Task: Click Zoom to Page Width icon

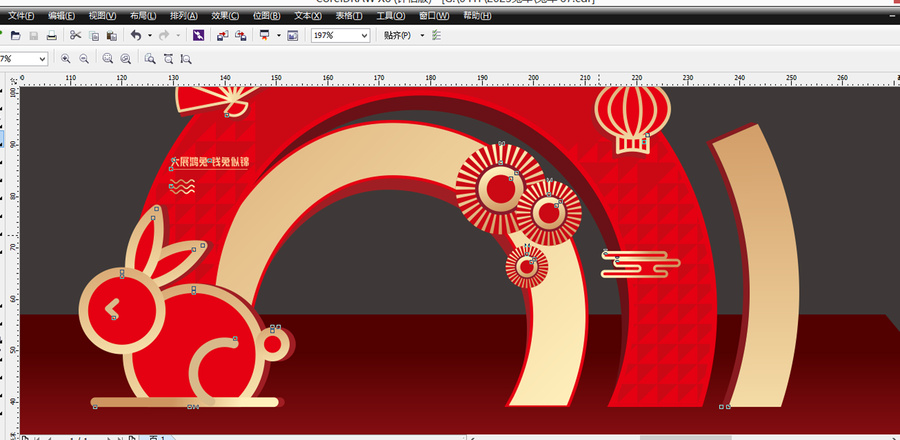Action: (168, 59)
